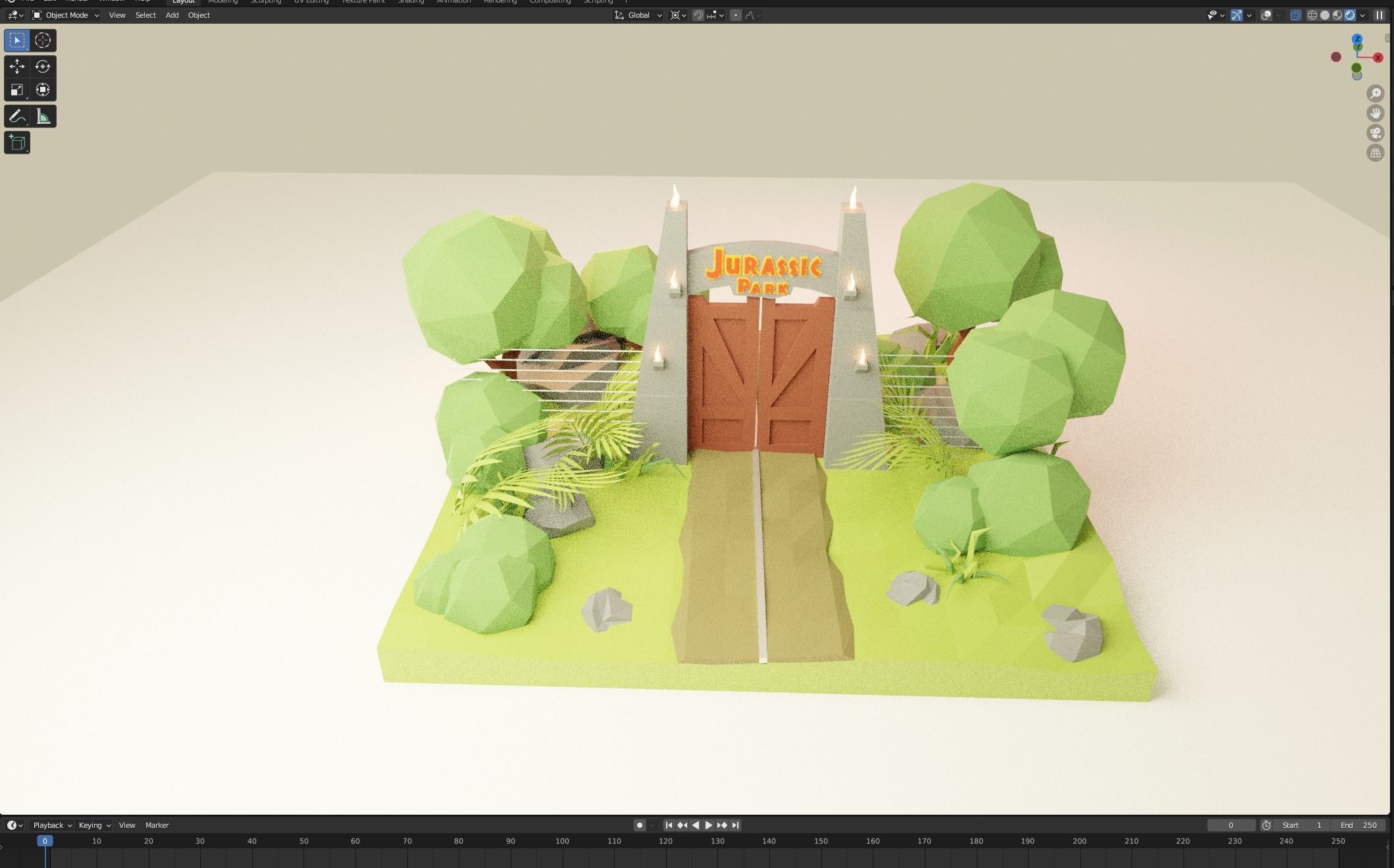This screenshot has height=868, width=1394.
Task: Toggle camera view with camera icon
Action: 1375,133
